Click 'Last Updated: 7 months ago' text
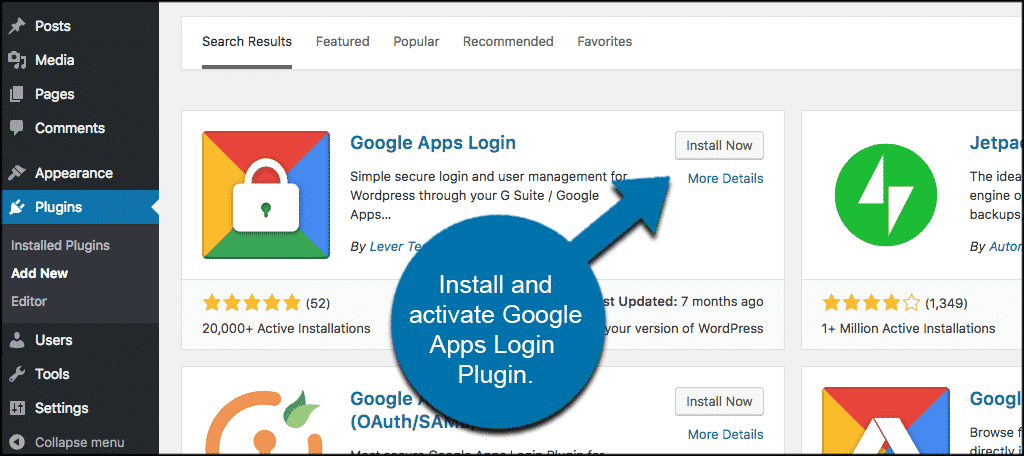The height and width of the screenshot is (456, 1024). click(681, 302)
